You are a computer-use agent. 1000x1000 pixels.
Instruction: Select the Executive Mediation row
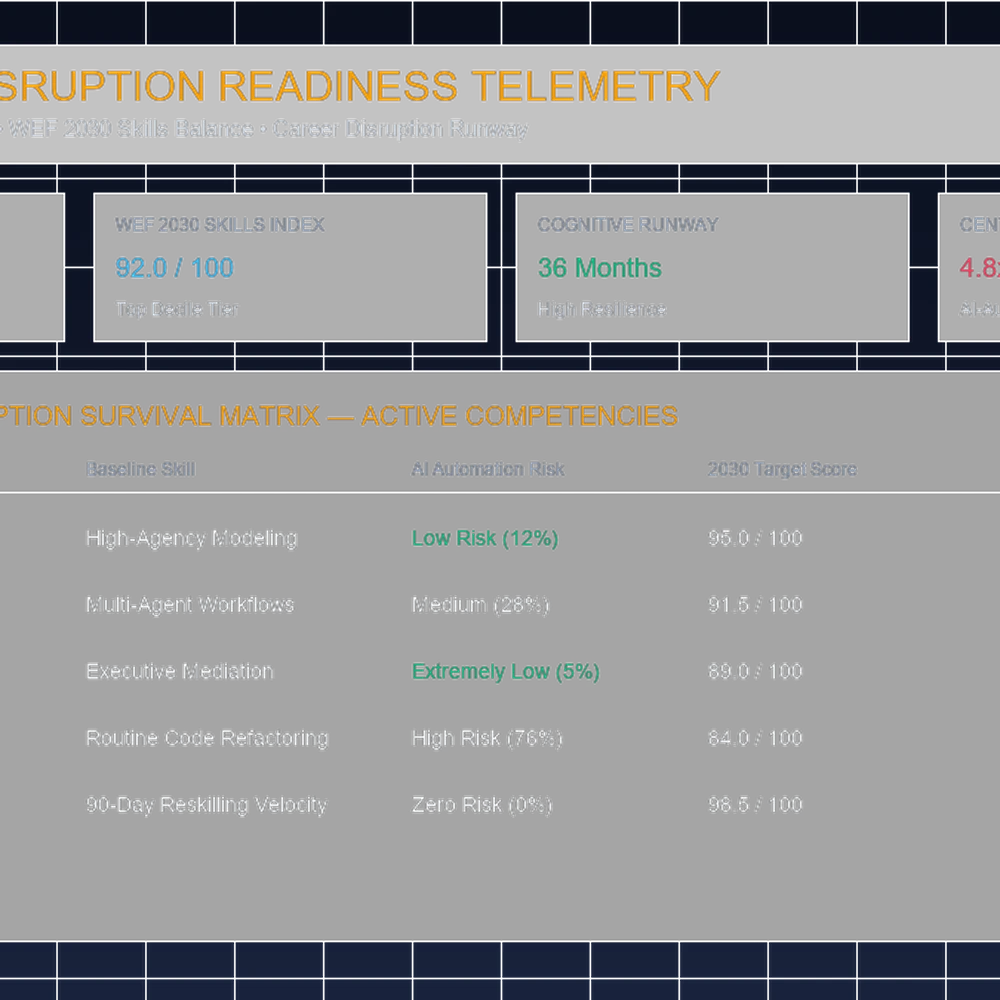500,672
